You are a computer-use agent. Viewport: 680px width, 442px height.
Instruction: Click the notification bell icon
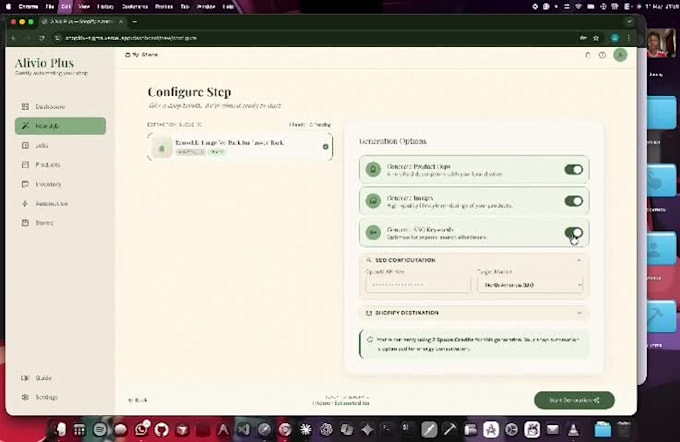click(x=588, y=55)
